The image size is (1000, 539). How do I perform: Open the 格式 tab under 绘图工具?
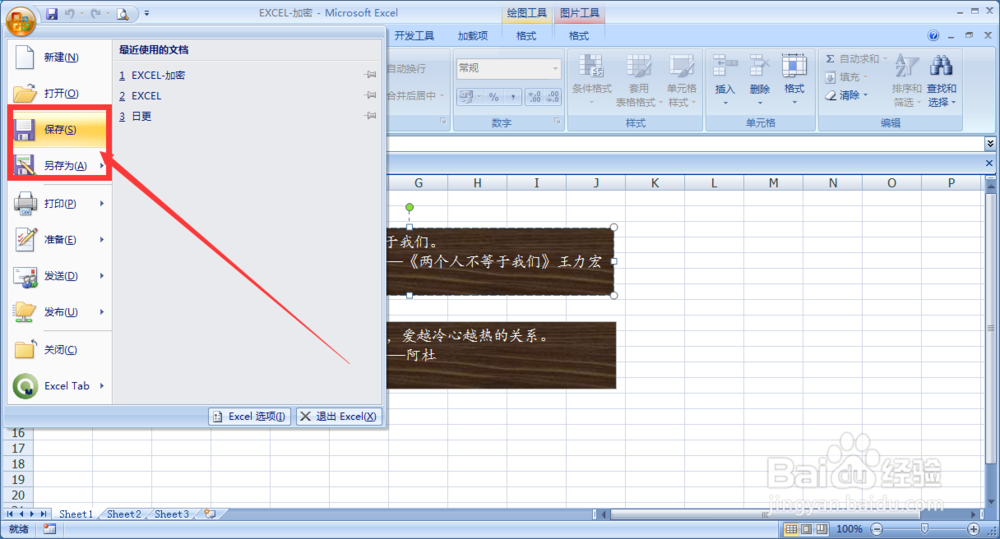pos(526,36)
